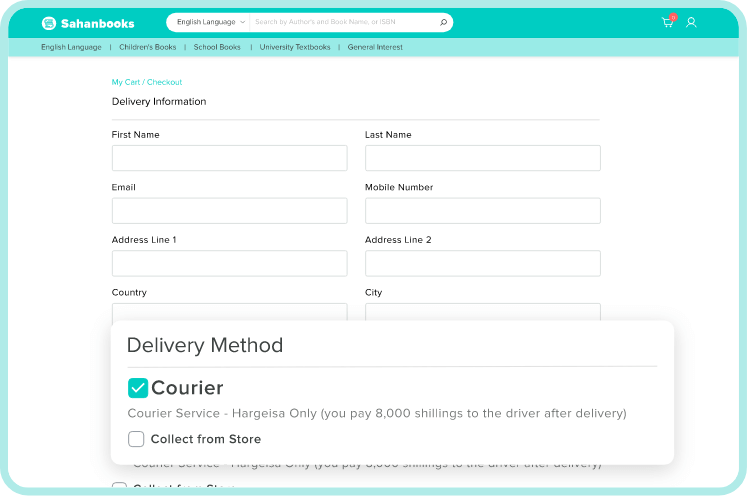Select University Textbooks in navigation bar
The height and width of the screenshot is (496, 747).
click(295, 47)
